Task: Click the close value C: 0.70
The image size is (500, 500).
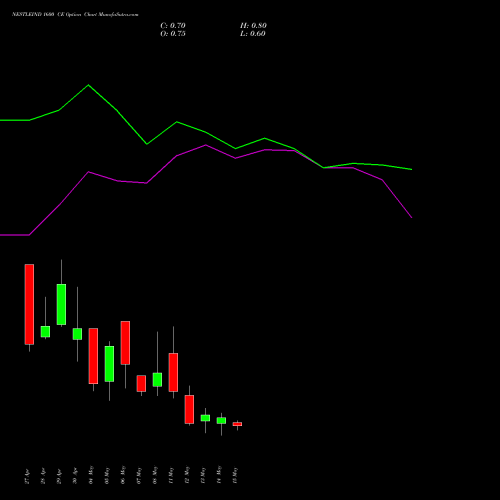Action: coord(173,26)
